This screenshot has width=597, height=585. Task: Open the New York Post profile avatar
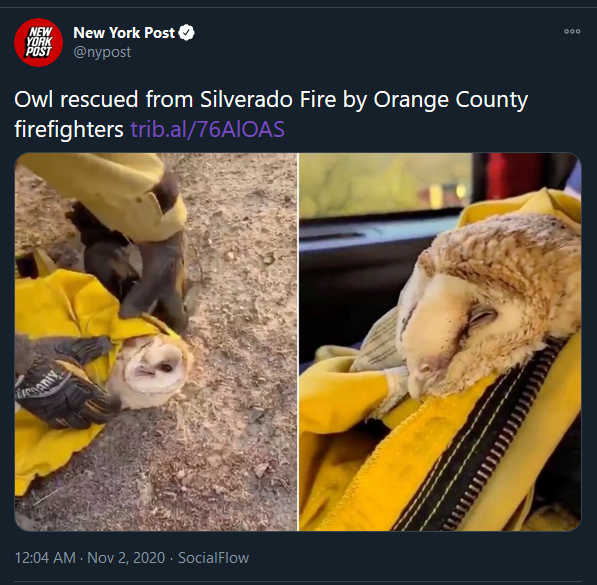click(x=38, y=42)
